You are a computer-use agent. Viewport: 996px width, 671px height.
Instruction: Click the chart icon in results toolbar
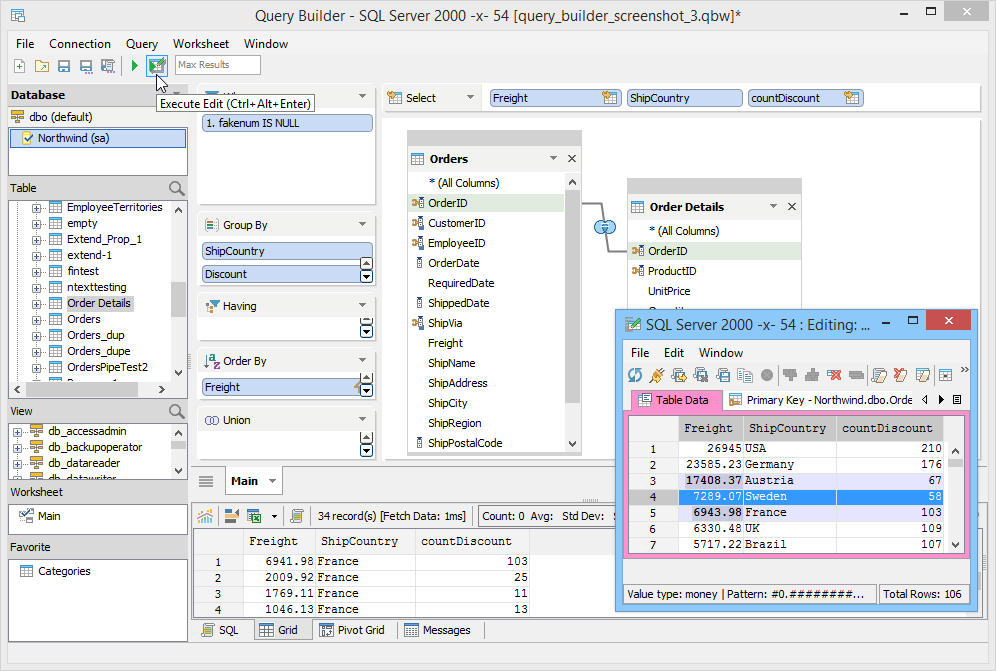(x=205, y=516)
